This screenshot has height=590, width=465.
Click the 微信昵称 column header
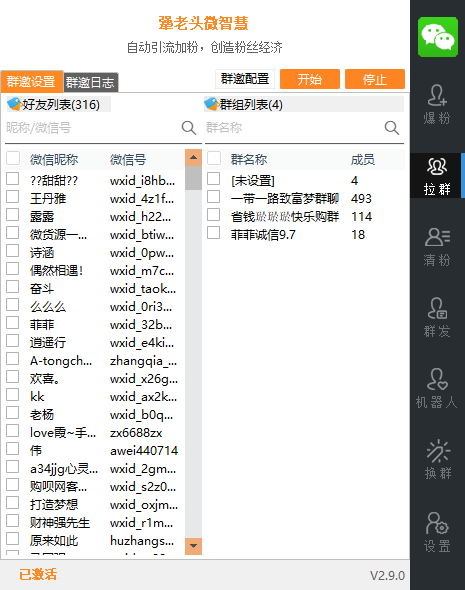[54, 160]
